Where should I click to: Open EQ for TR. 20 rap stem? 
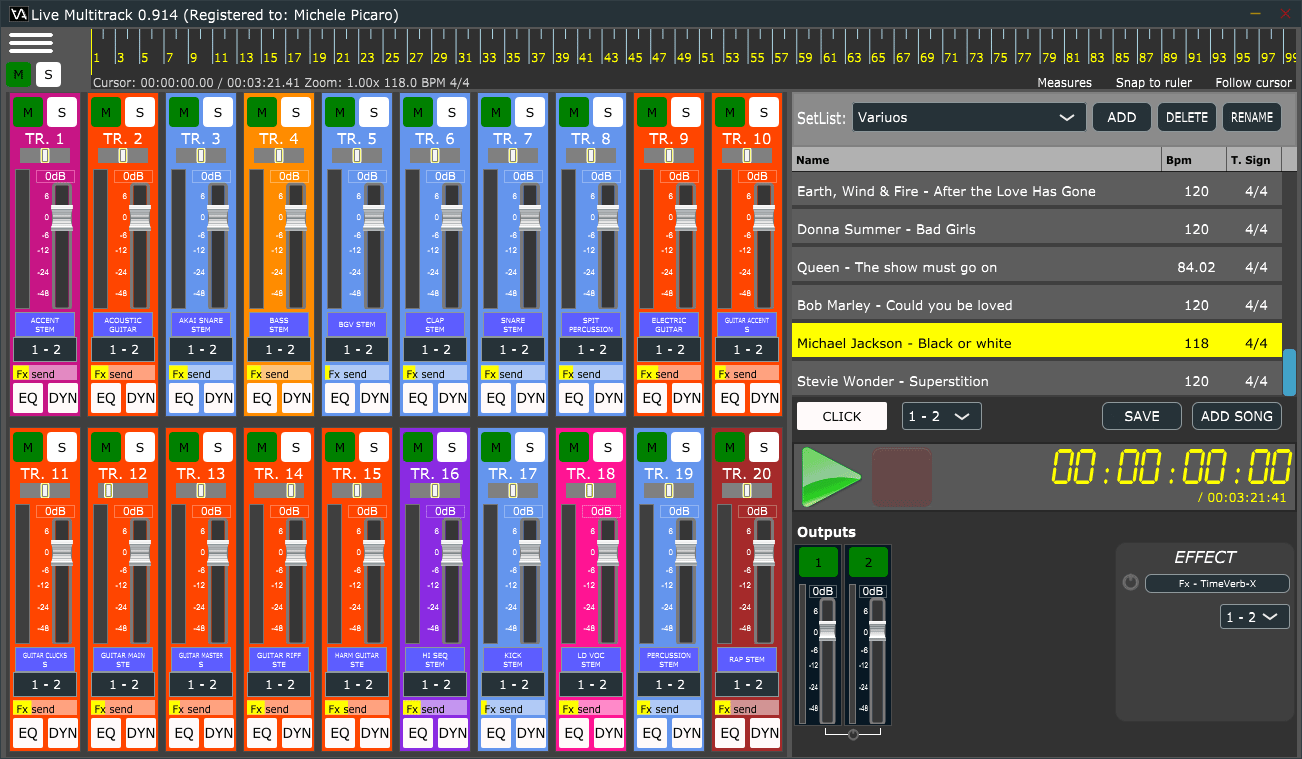click(x=730, y=733)
